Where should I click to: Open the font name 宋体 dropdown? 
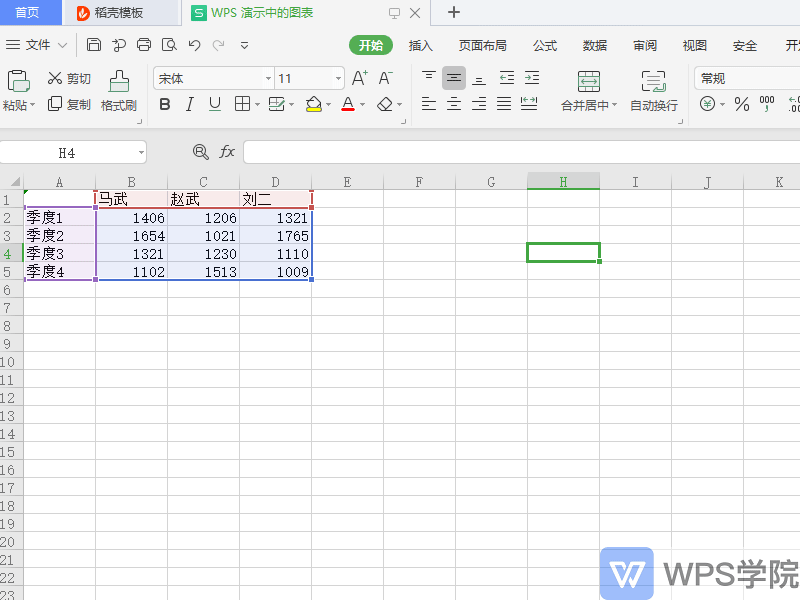[x=268, y=79]
